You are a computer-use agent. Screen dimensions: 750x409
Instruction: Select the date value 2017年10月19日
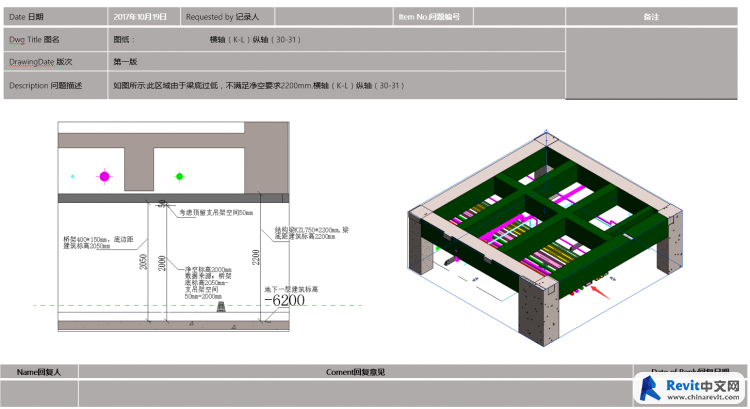(x=140, y=17)
